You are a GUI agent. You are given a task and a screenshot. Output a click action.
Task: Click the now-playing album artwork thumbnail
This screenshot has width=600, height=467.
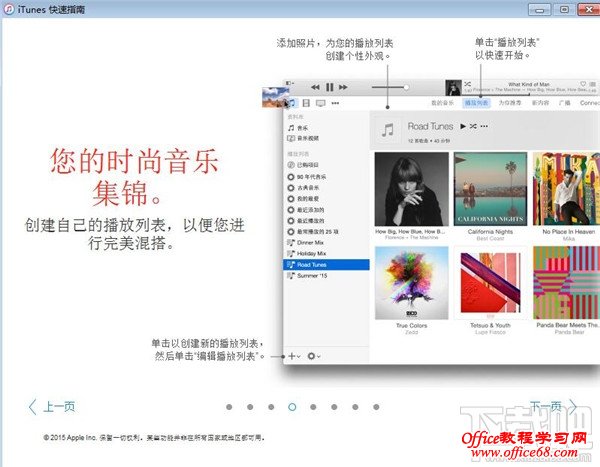coord(453,87)
